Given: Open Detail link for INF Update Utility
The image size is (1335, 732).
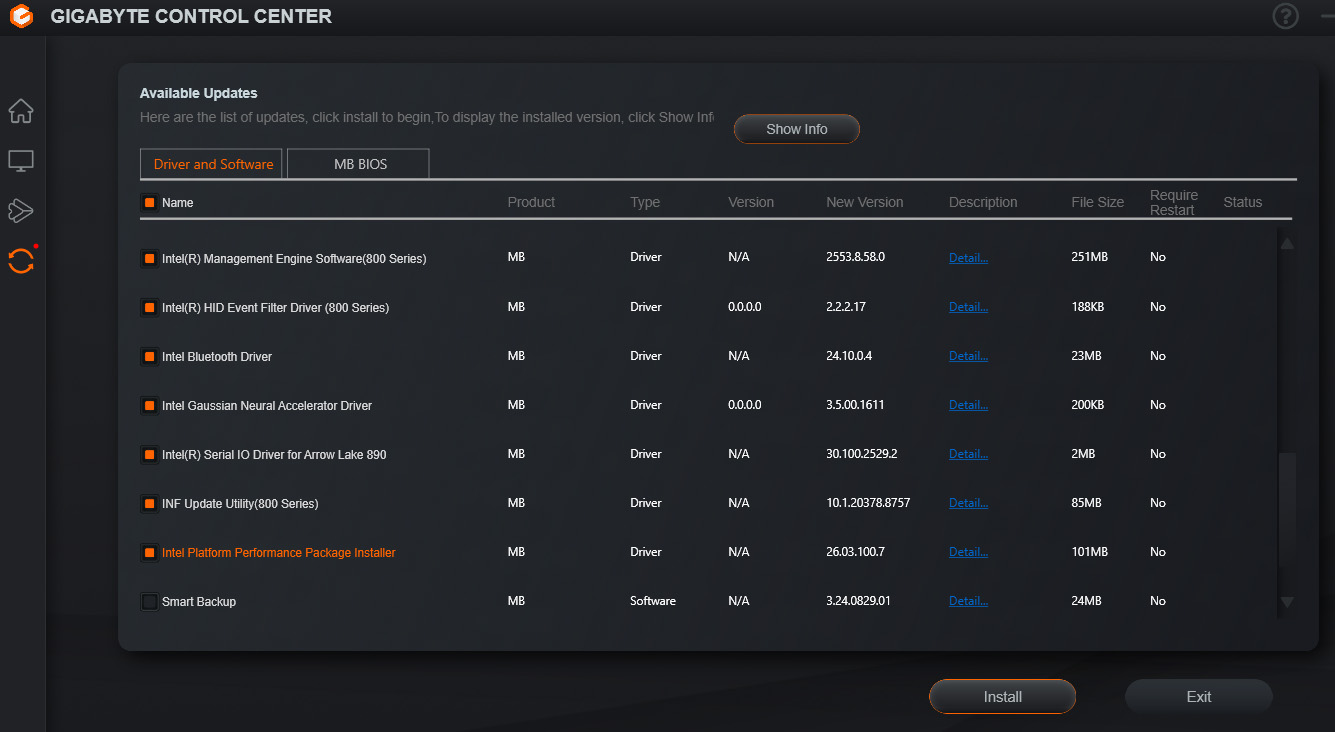Looking at the screenshot, I should (967, 503).
